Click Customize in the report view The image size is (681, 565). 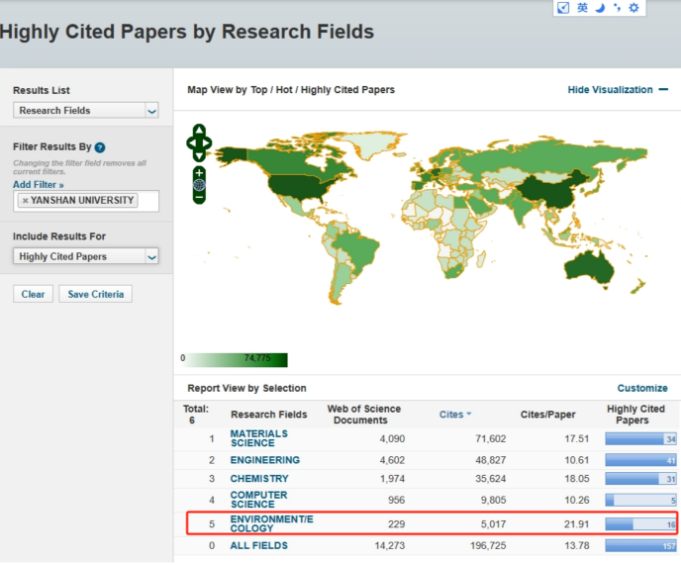point(642,388)
